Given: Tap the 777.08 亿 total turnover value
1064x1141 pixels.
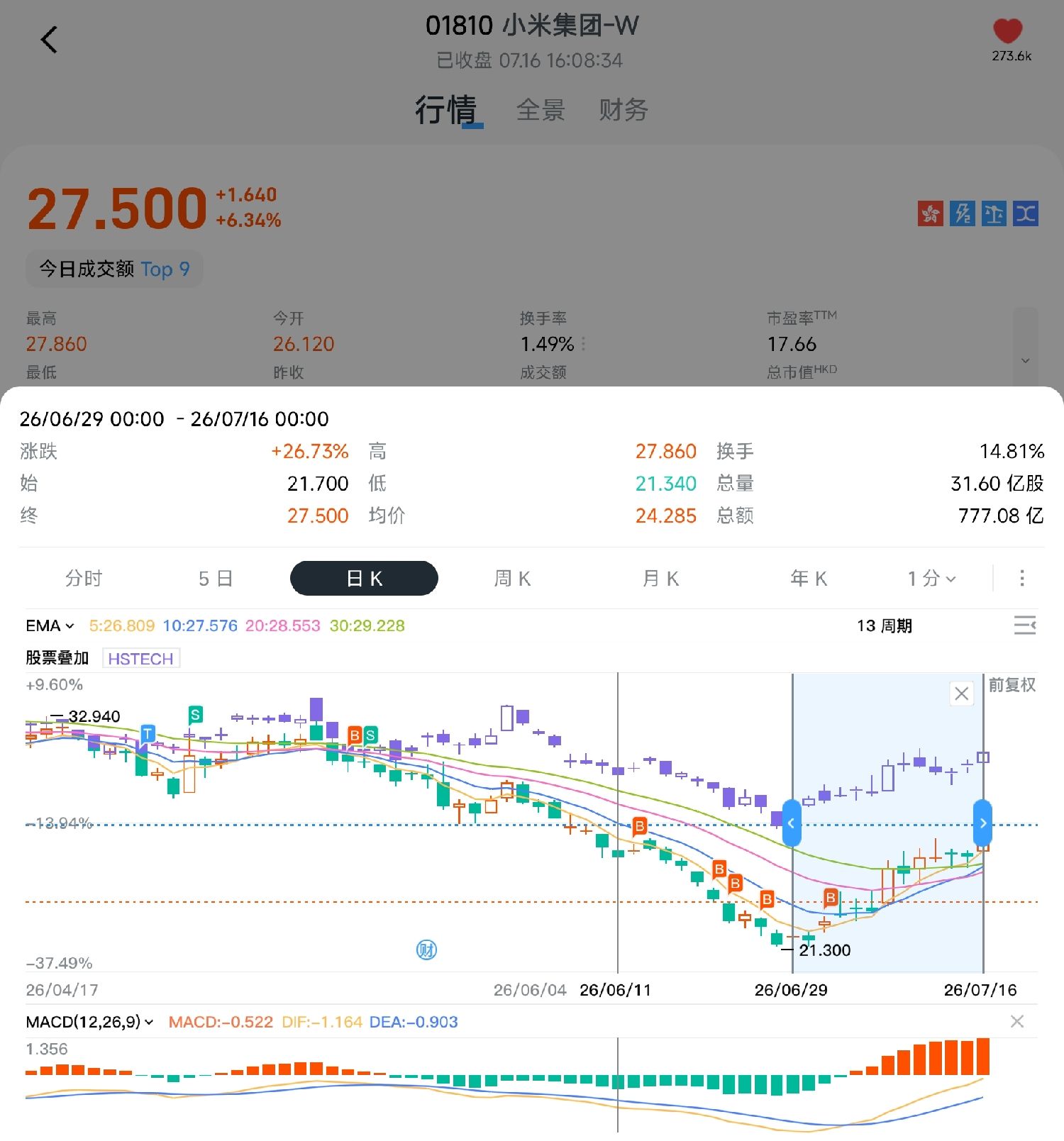Looking at the screenshot, I should point(1001,516).
